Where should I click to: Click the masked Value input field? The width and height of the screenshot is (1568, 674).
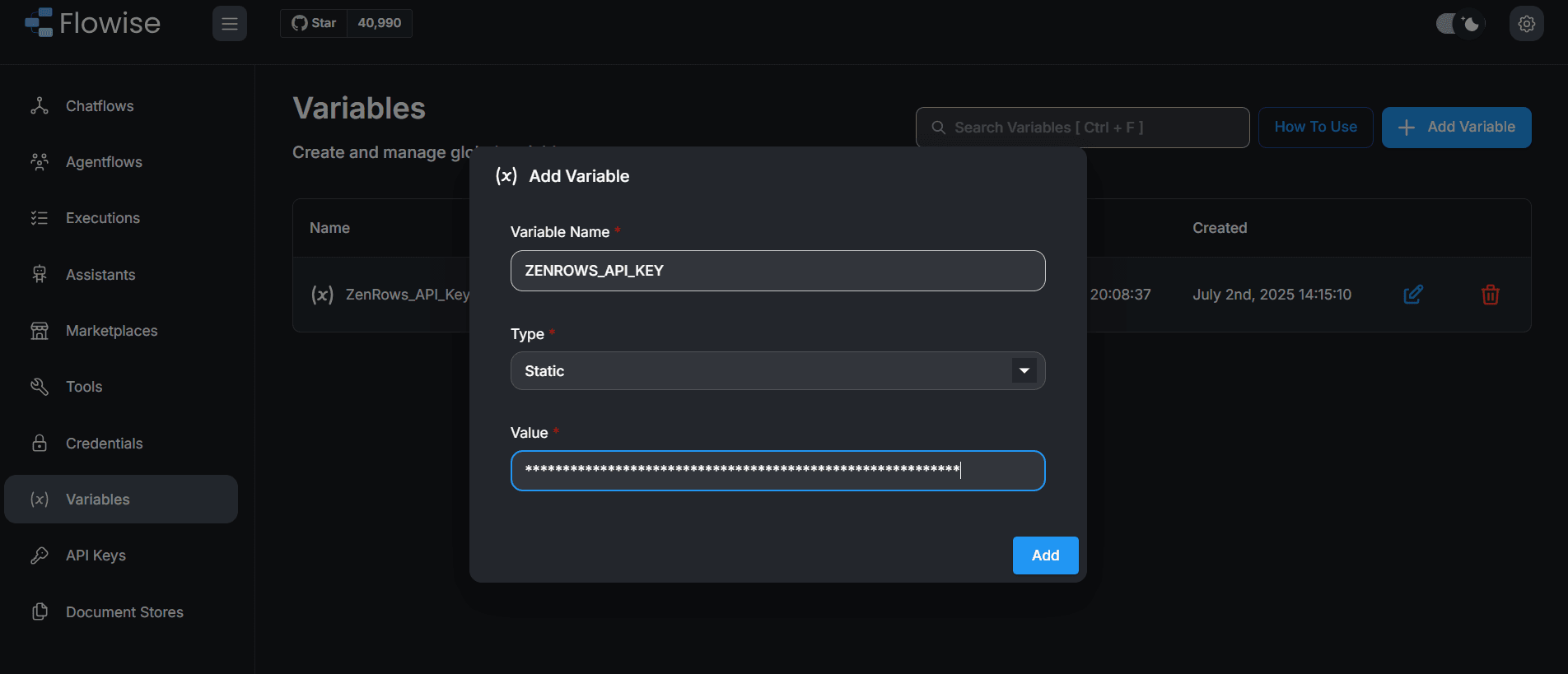pyautogui.click(x=777, y=471)
